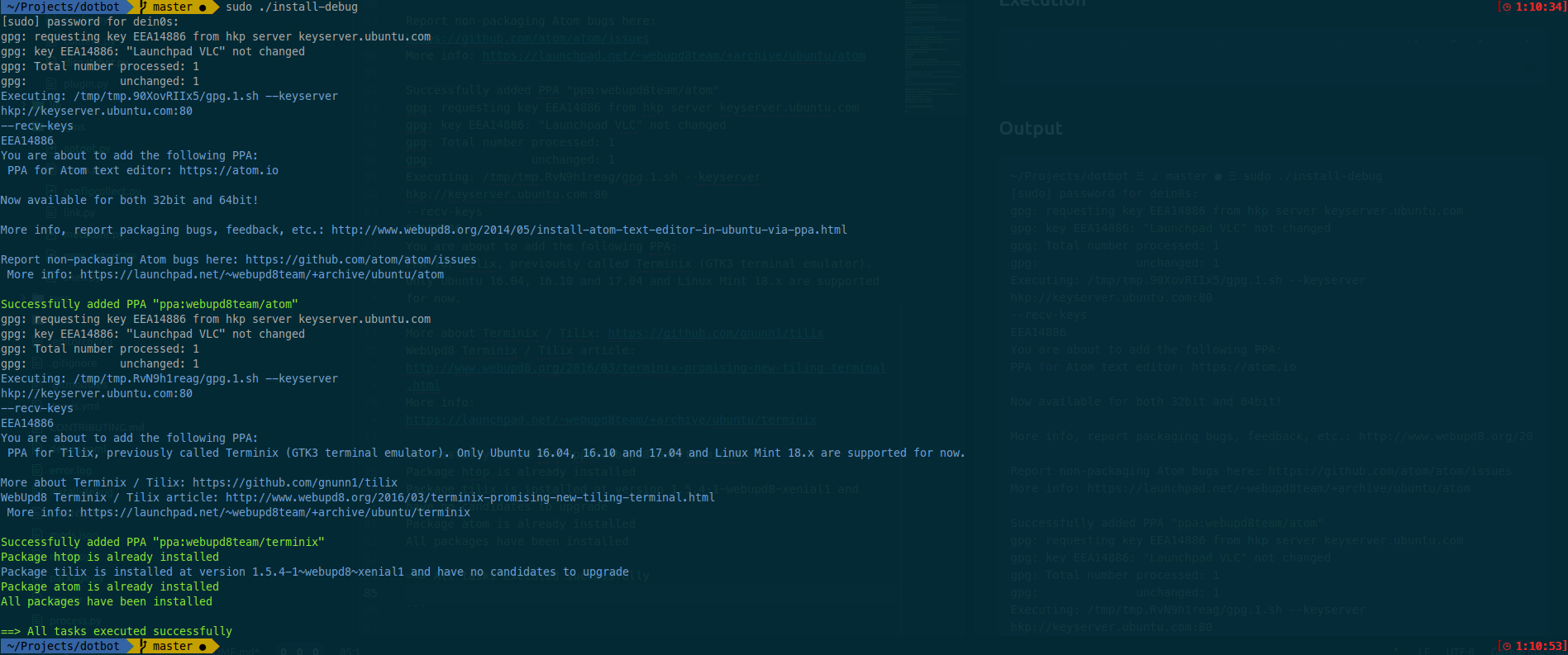Open the github.com/gnunn1/tilix link in terminal
This screenshot has width=1568, height=655.
295,482
